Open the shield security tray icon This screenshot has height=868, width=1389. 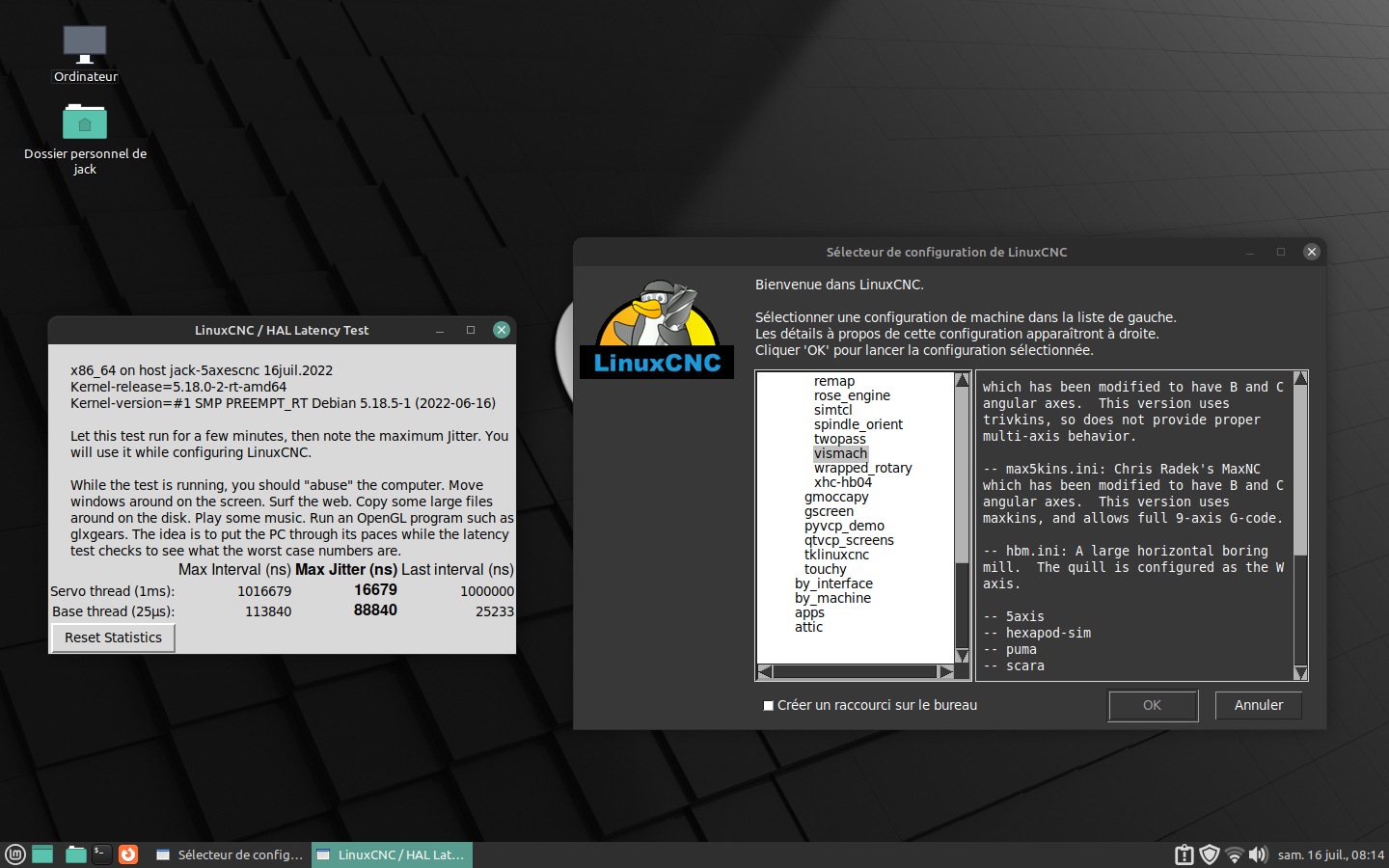coord(1210,854)
